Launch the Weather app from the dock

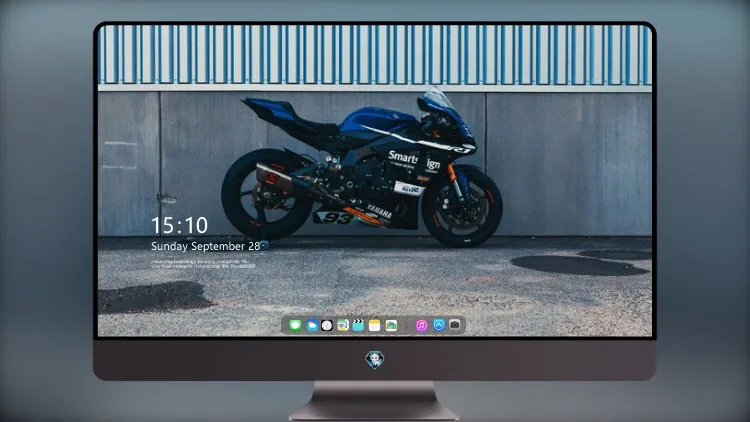(312, 325)
